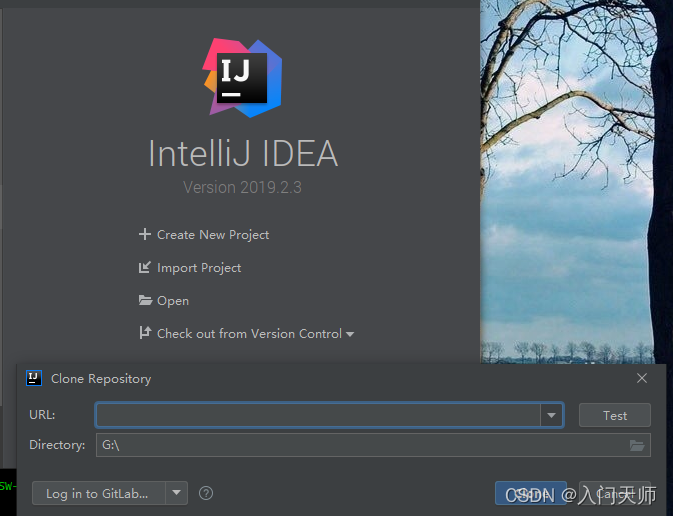Click the Import Project arrow icon
The height and width of the screenshot is (516, 673).
coord(145,267)
